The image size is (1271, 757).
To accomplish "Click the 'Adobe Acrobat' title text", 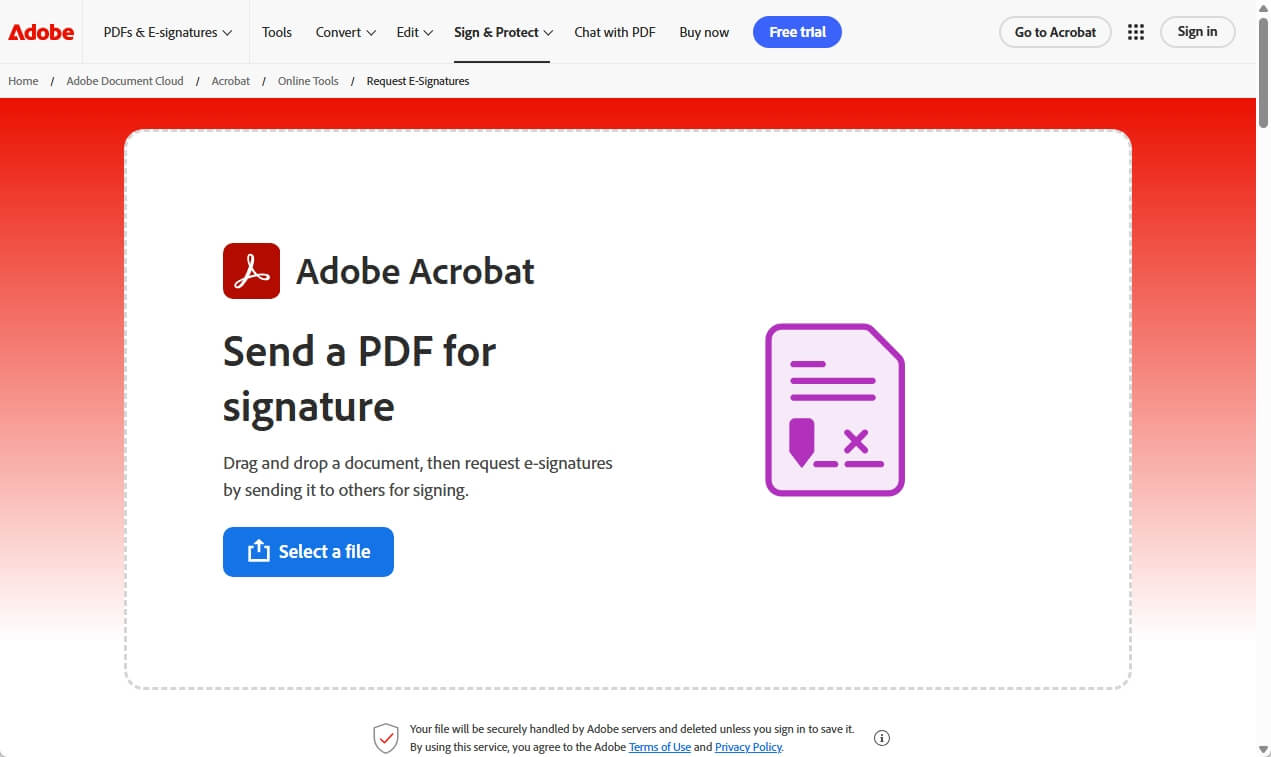I will click(x=415, y=271).
